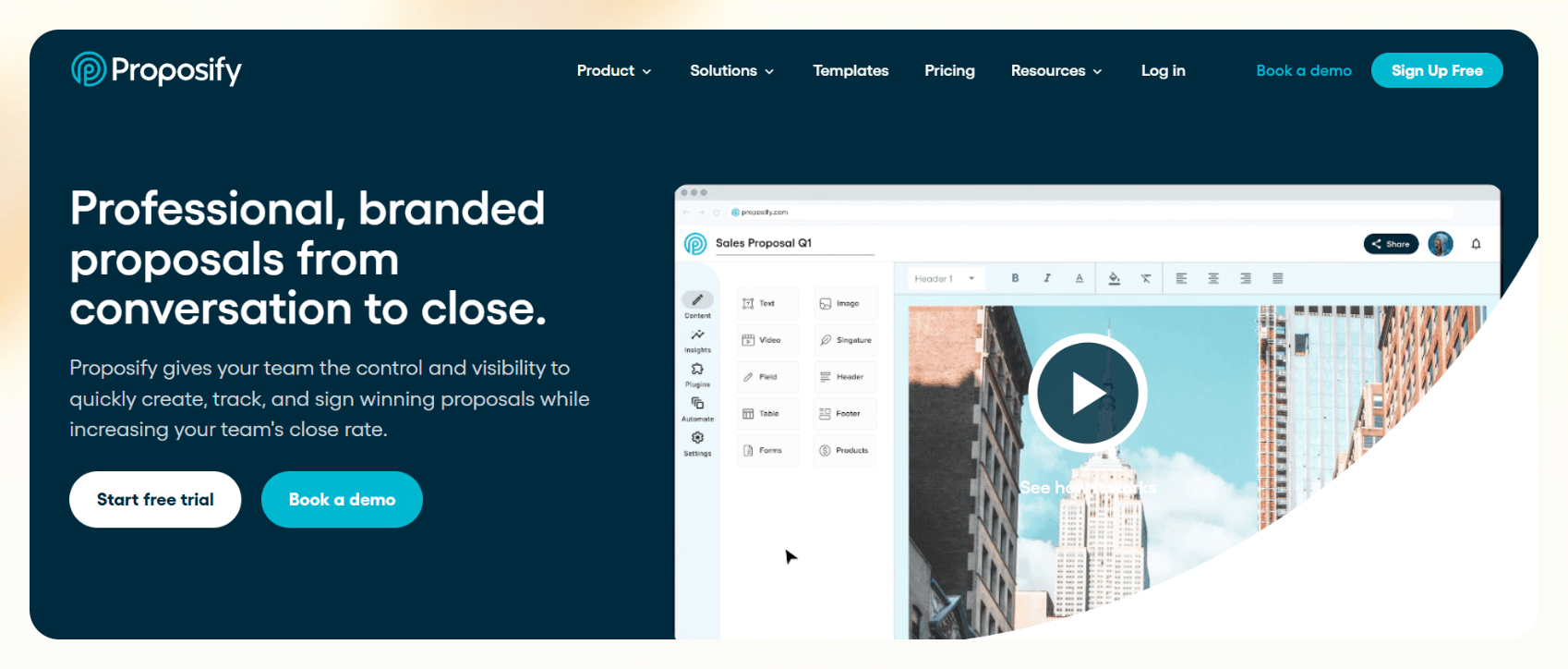1568x669 pixels.
Task: Add a Field content block
Action: (767, 377)
